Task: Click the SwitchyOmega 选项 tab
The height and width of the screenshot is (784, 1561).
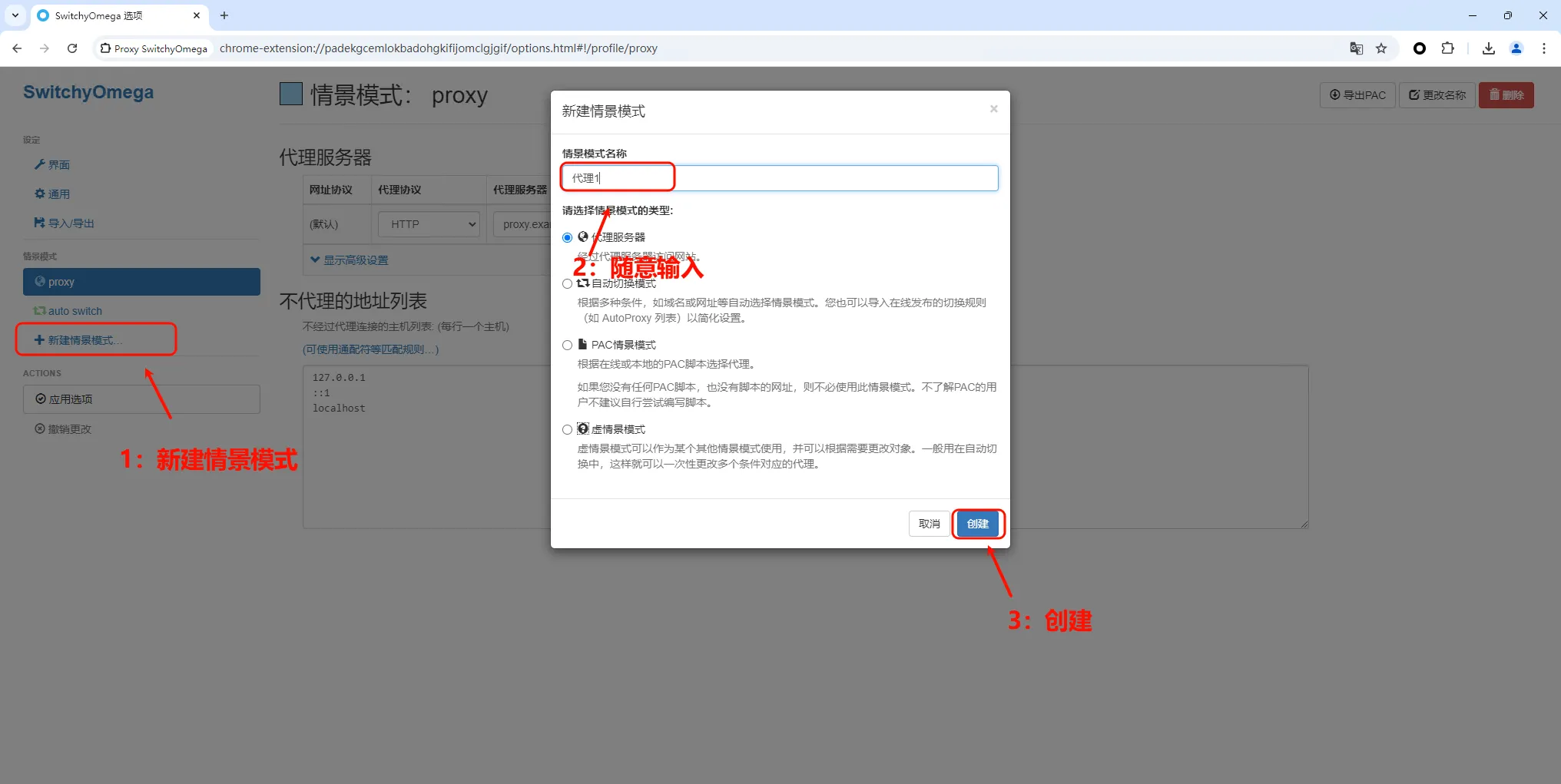Action: click(x=120, y=15)
